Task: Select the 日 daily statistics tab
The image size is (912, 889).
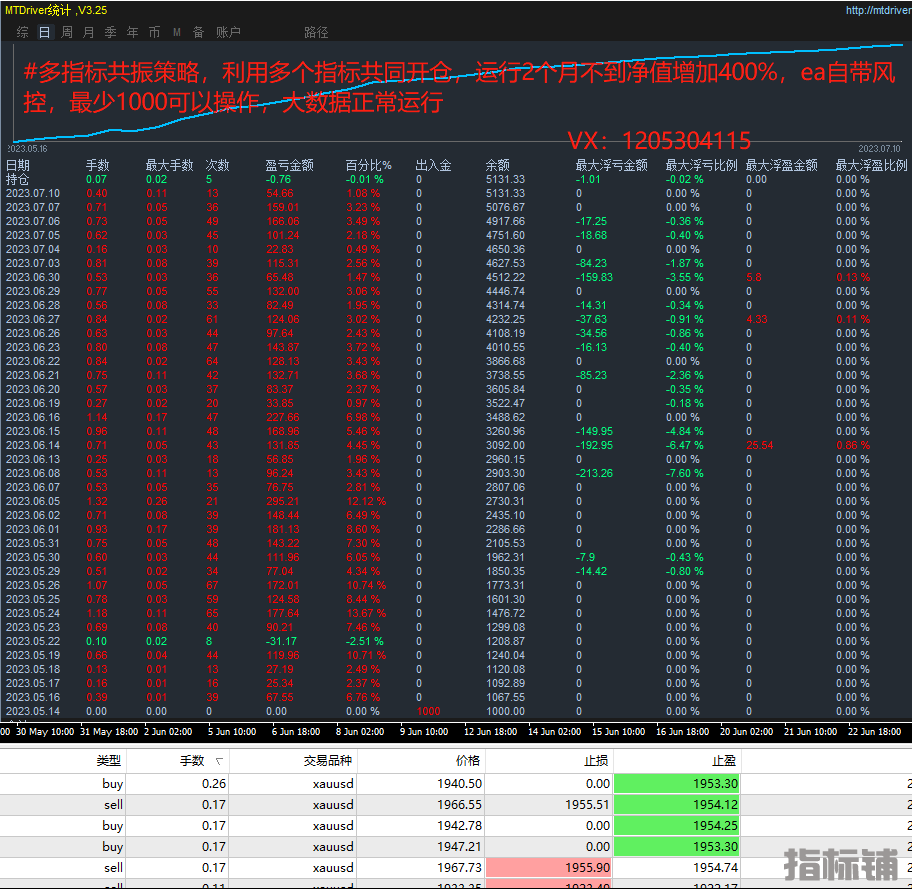Action: (x=44, y=32)
